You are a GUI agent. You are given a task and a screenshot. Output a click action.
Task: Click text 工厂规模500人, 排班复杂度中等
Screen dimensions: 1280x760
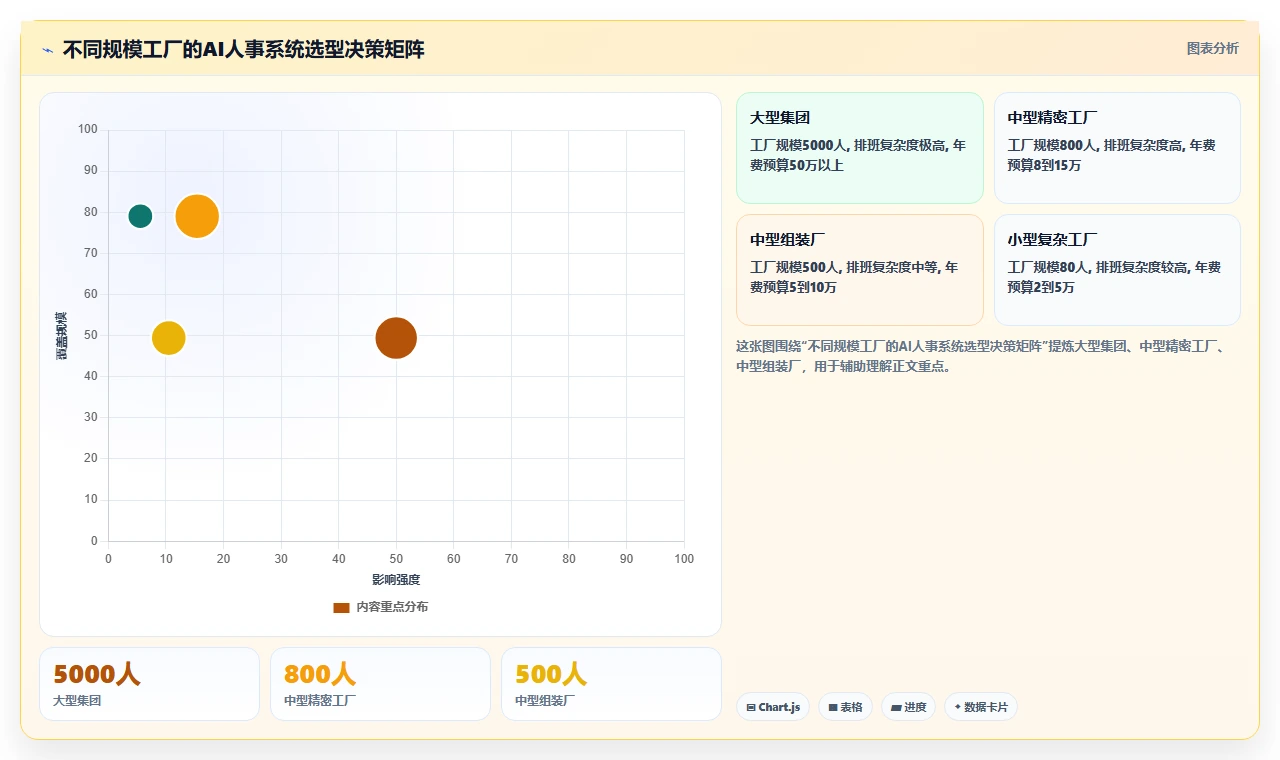(x=844, y=267)
